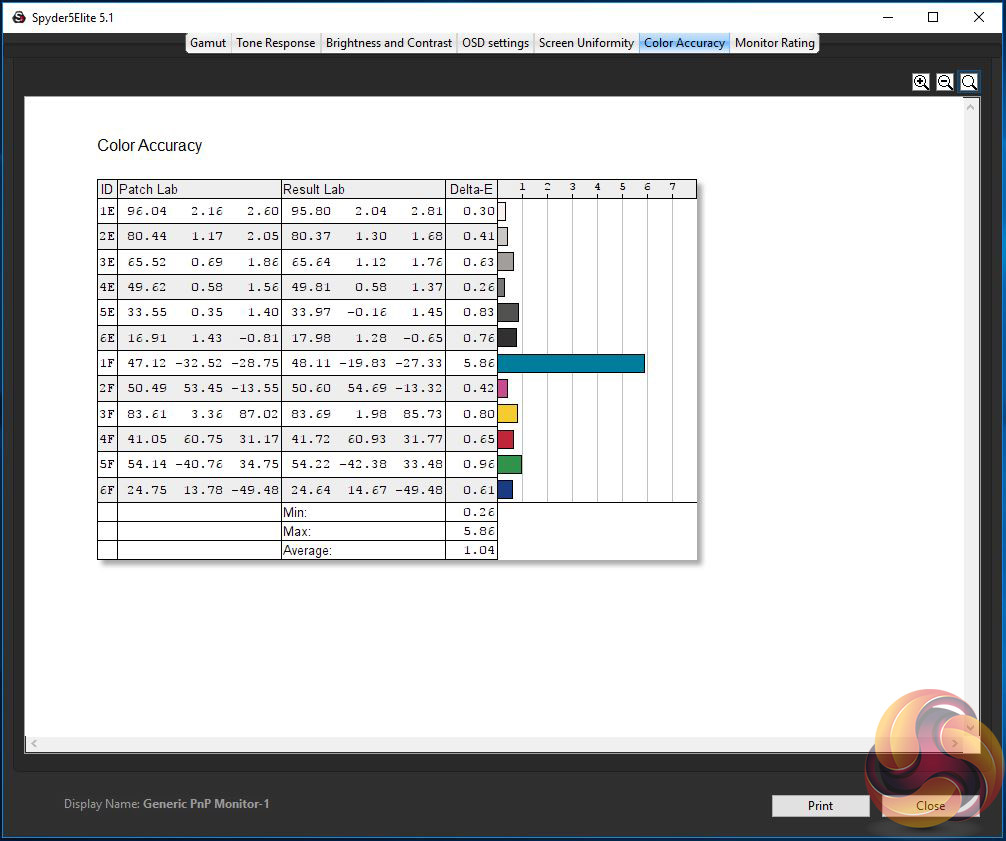The height and width of the screenshot is (841, 1006).
Task: Click the zoom-to-fit magnifier icon
Action: coord(969,82)
